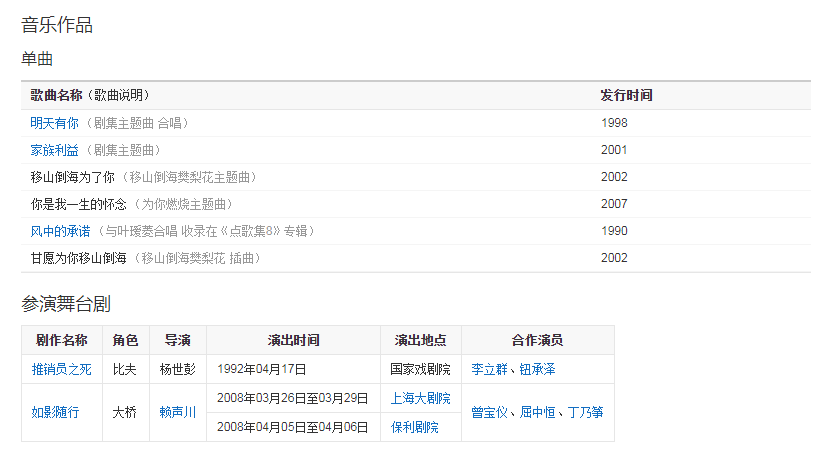Open the 家族利益 song link
The width and height of the screenshot is (833, 461).
pos(54,150)
